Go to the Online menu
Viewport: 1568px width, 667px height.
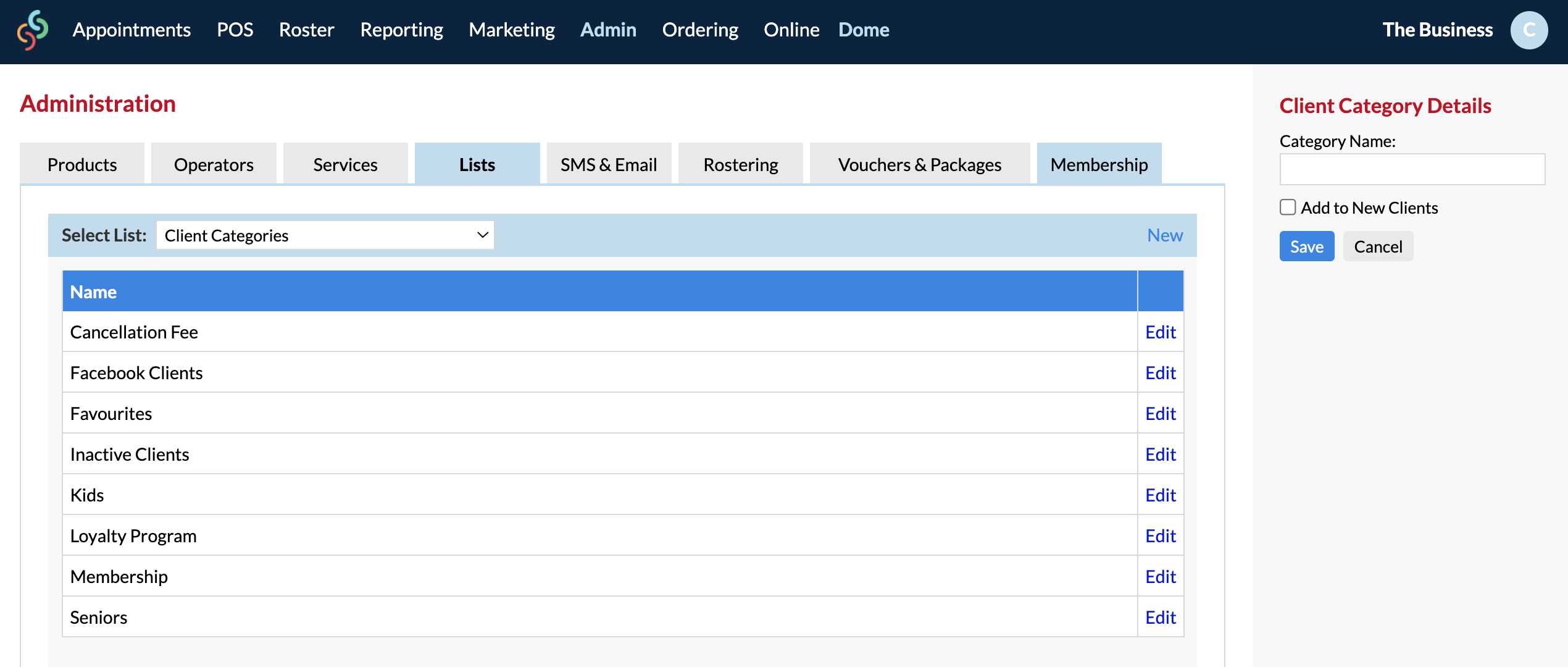[791, 30]
